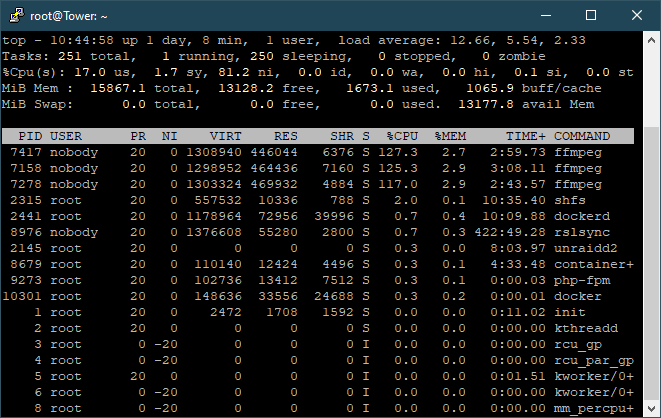Click the 10:44:58 clock time

pos(82,40)
